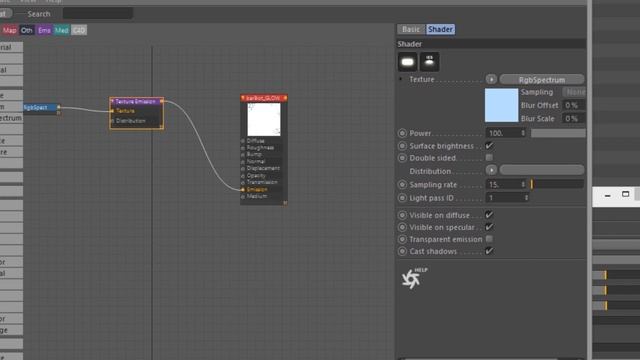The height and width of the screenshot is (360, 640).
Task: Click the light blue texture color swatch
Action: click(501, 105)
